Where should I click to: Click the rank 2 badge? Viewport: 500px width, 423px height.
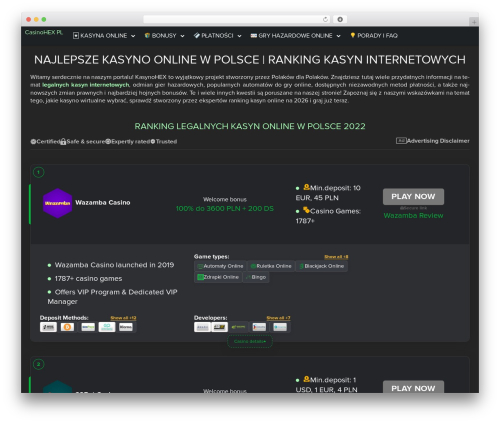[38, 364]
